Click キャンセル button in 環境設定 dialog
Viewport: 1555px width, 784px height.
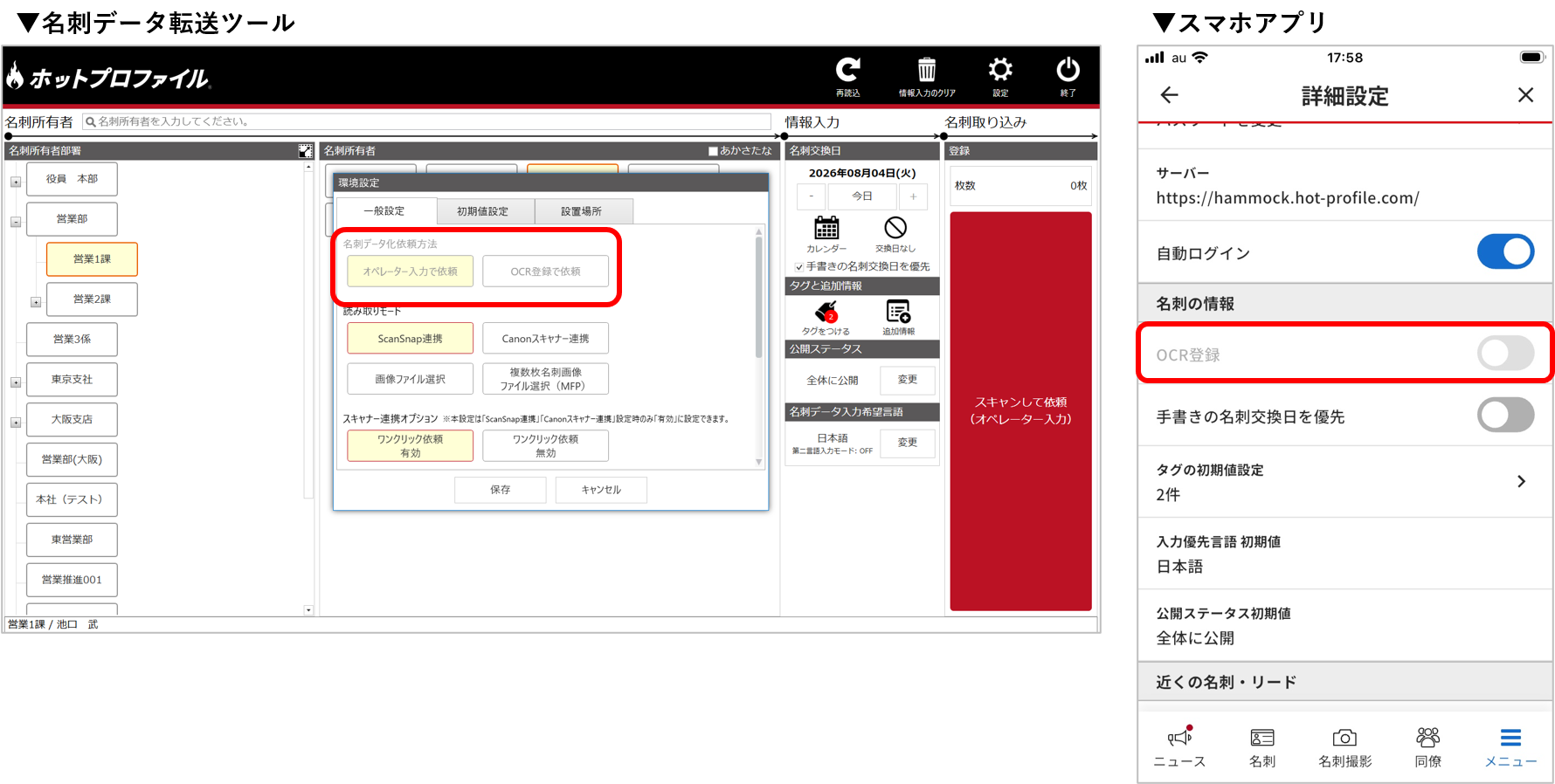(x=601, y=490)
